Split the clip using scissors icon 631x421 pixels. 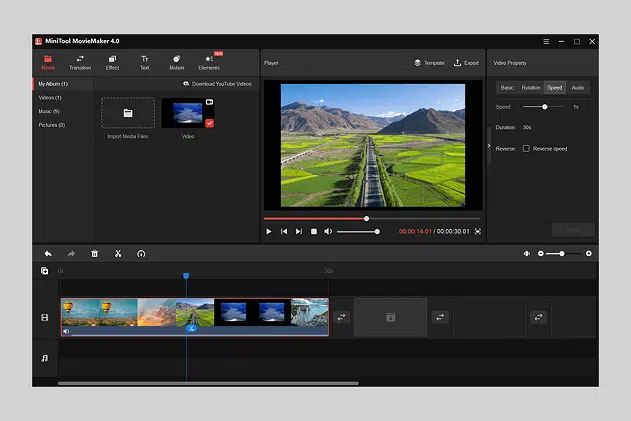pyautogui.click(x=118, y=254)
